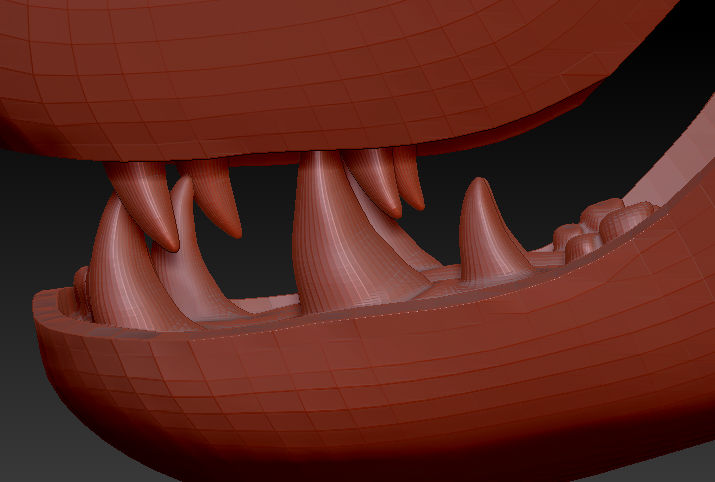Select the rightmost upper fang
Viewport: 715px width, 482px height.
pyautogui.click(x=409, y=180)
